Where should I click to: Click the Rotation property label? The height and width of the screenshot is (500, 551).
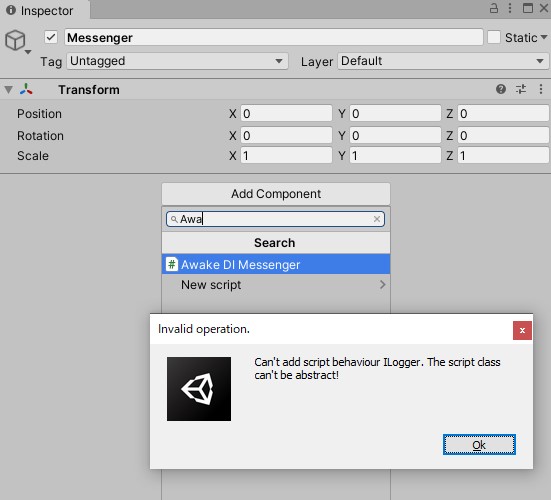[x=40, y=136]
